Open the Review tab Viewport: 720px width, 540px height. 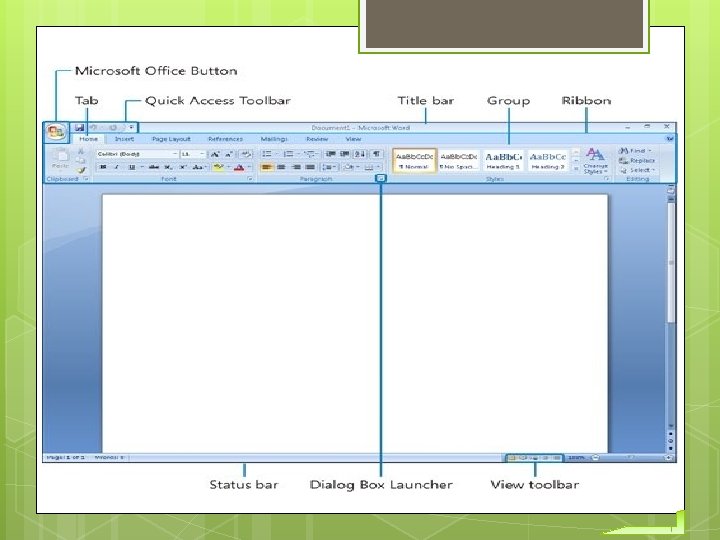(x=317, y=139)
